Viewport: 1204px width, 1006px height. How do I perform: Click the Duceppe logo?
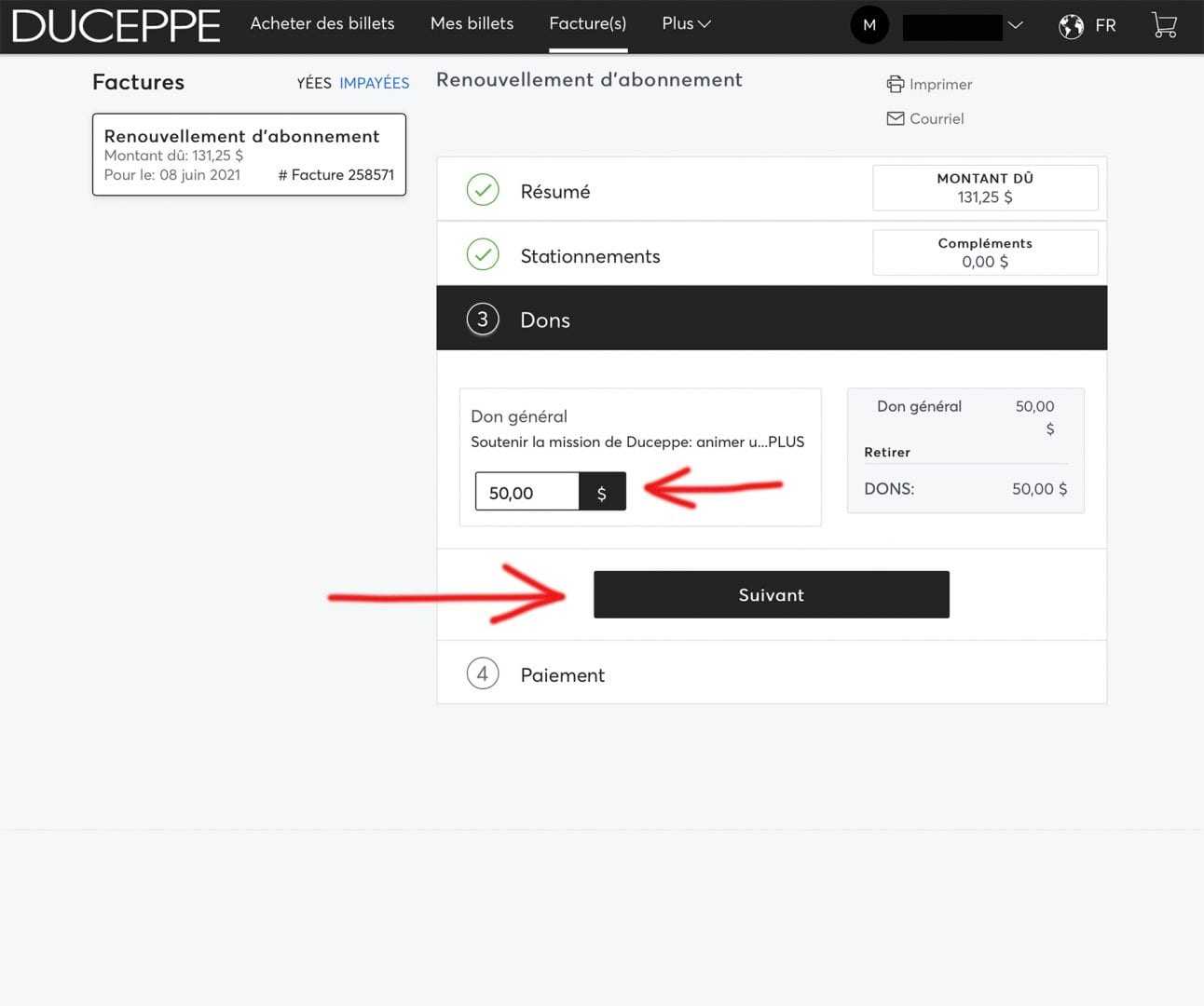[116, 26]
